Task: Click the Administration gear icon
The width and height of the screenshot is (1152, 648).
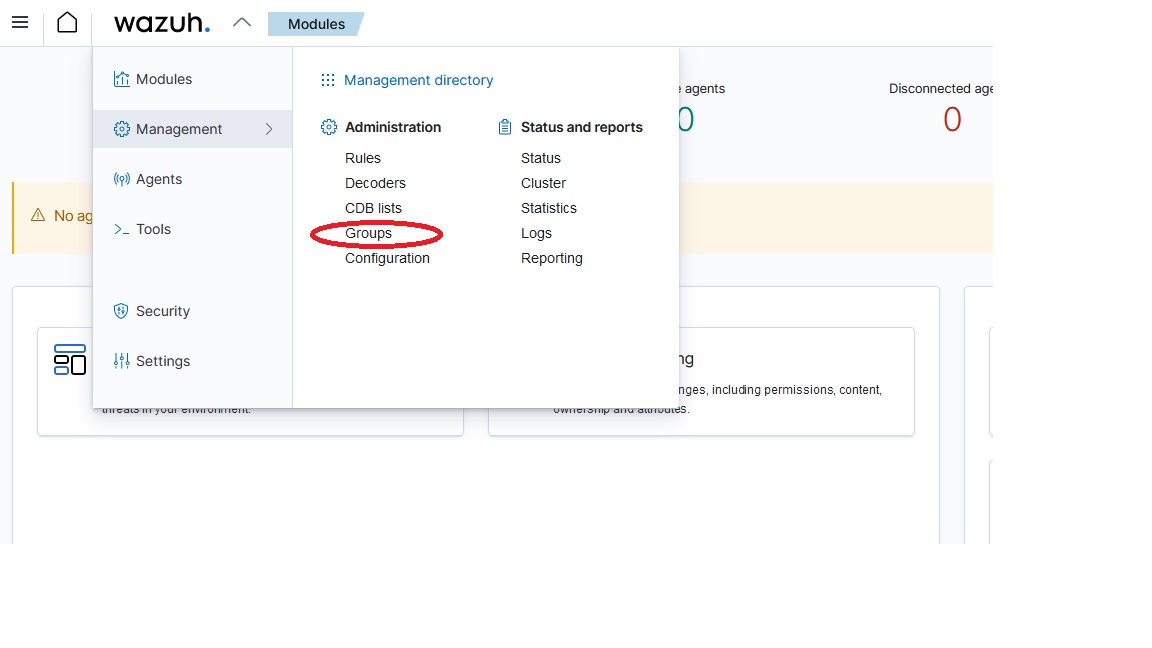Action: [x=328, y=127]
